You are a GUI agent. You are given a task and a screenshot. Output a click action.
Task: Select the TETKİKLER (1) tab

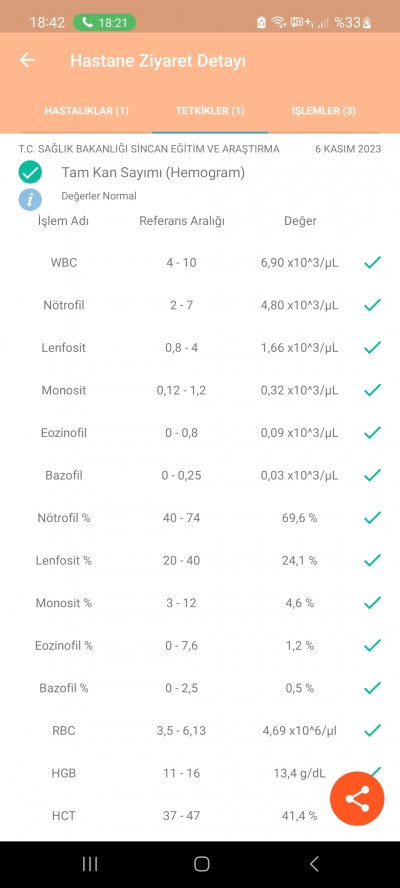pos(210,110)
